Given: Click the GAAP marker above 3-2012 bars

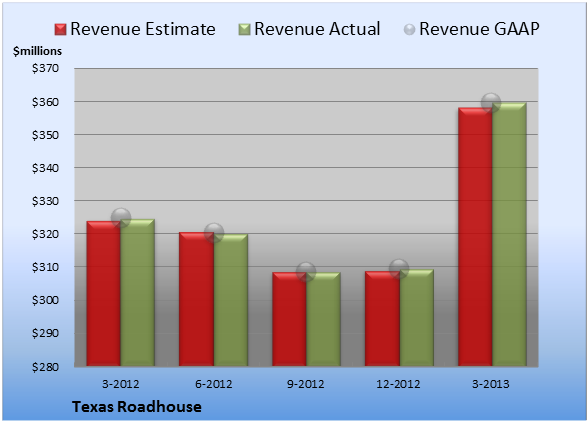Looking at the screenshot, I should pos(121,217).
